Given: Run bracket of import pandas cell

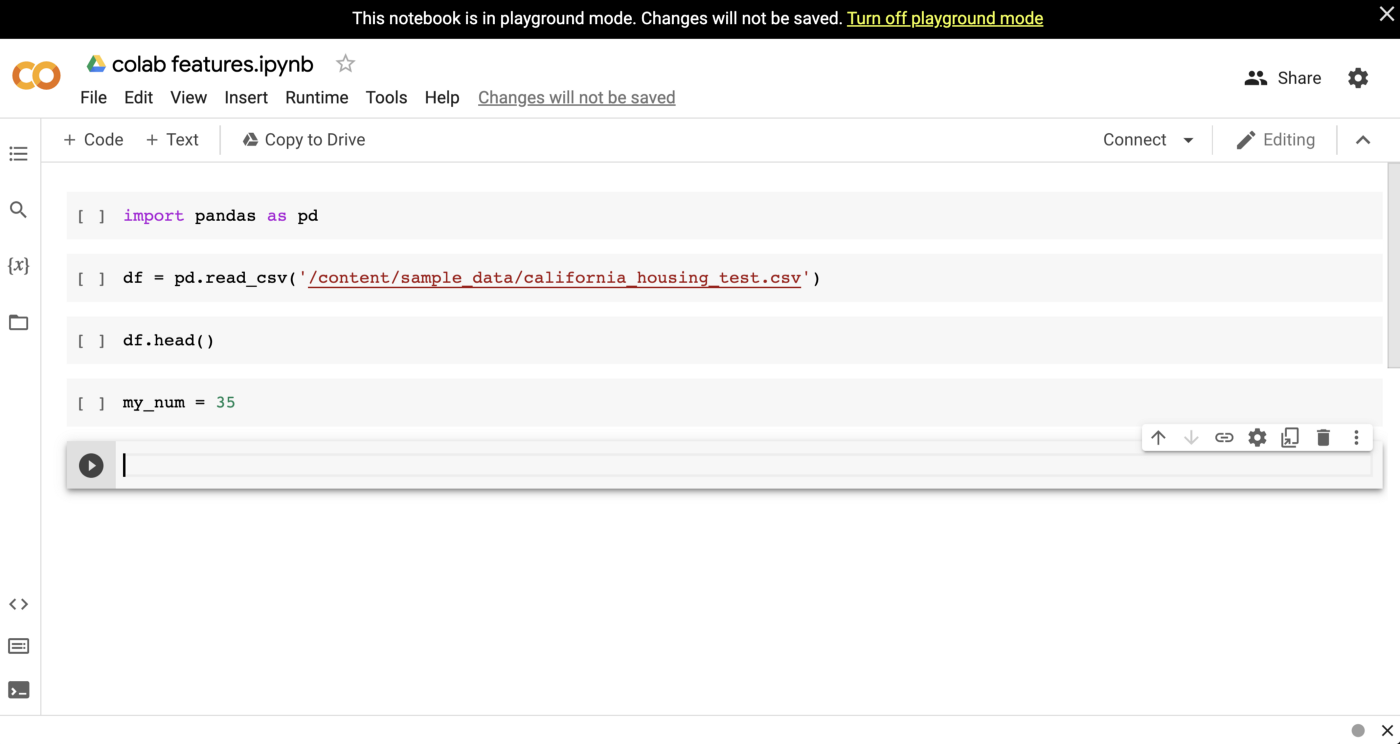Looking at the screenshot, I should [91, 216].
